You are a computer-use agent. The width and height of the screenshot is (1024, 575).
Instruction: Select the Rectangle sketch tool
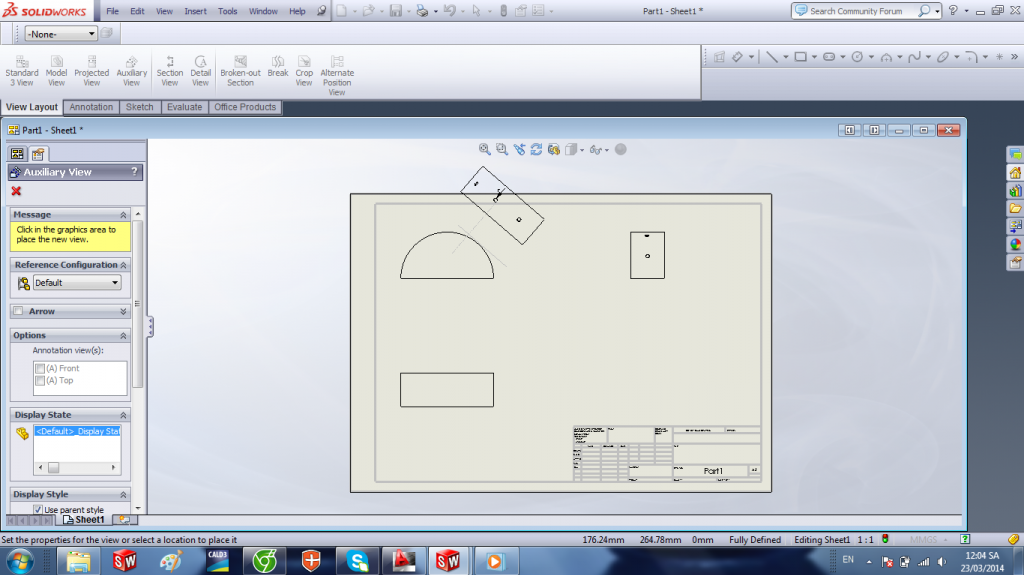pyautogui.click(x=800, y=57)
